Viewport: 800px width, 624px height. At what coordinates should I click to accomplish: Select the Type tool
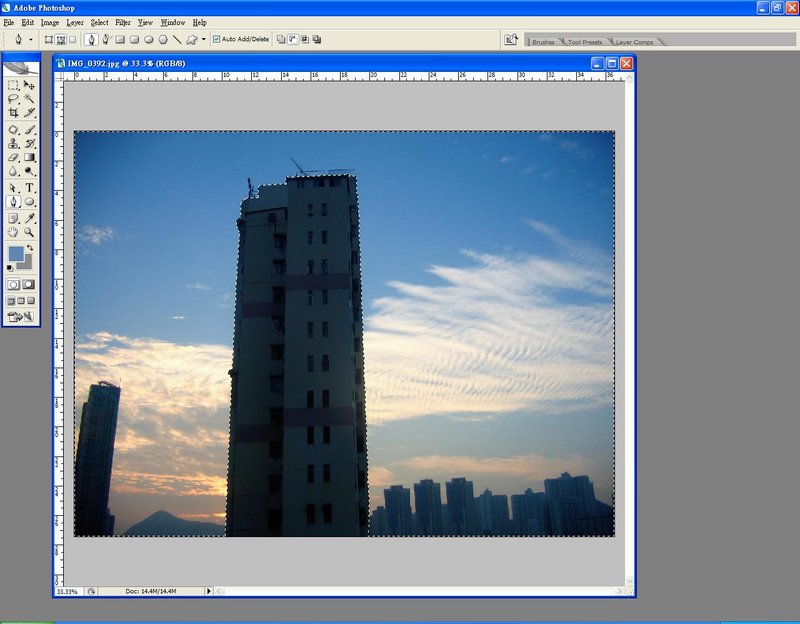29,187
